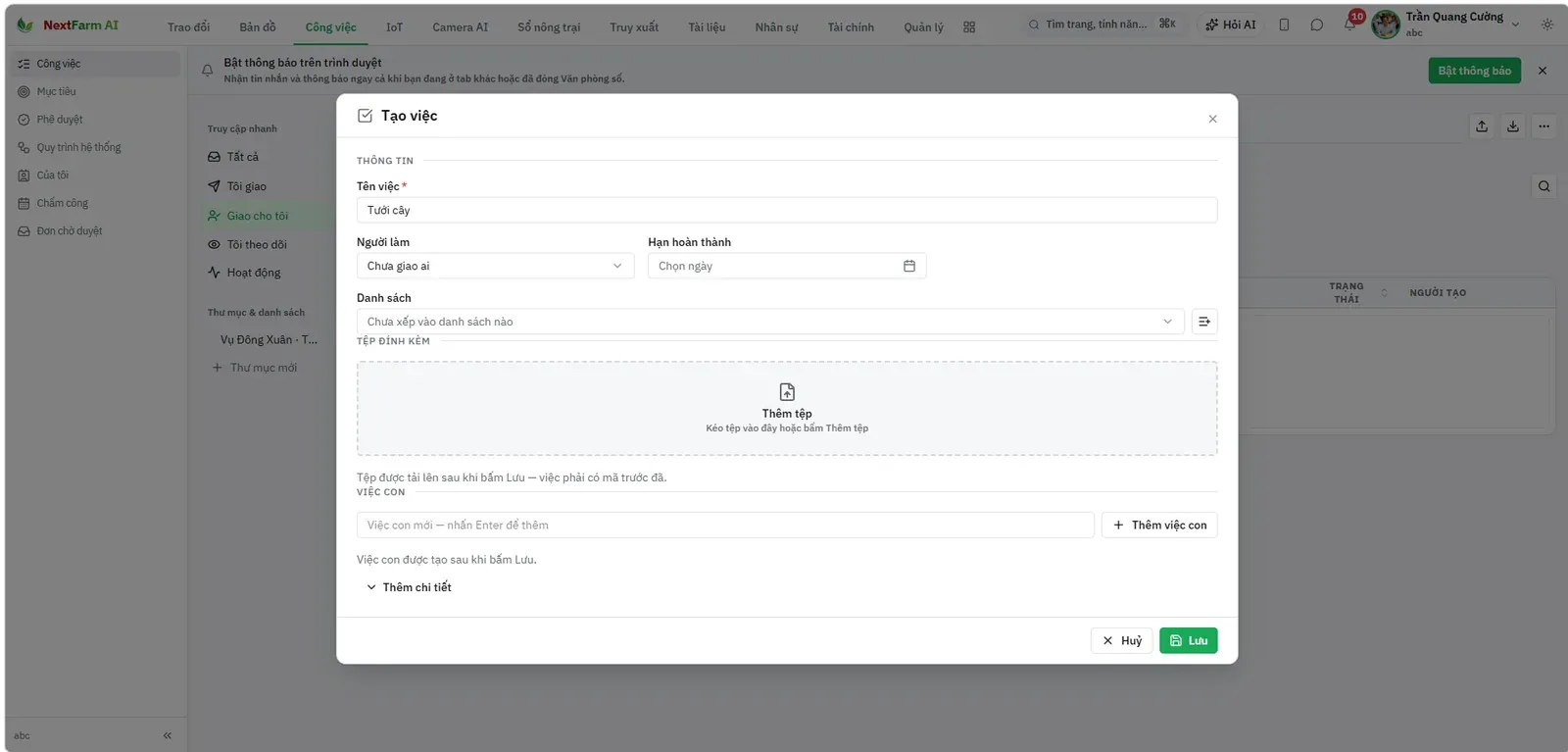Click the Lưu button

tap(1189, 640)
